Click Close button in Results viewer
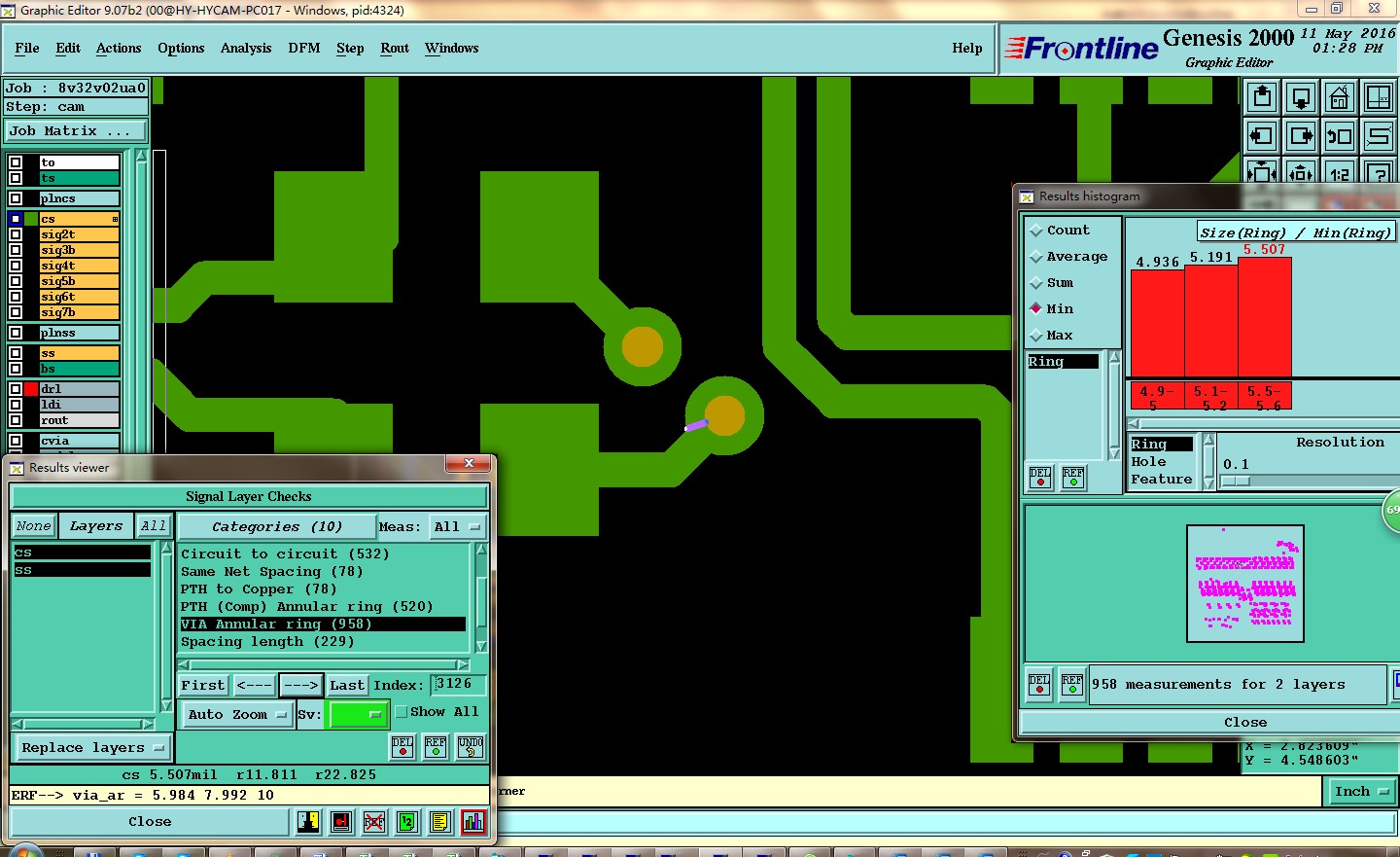Screen dimensions: 1400x857 coord(150,822)
